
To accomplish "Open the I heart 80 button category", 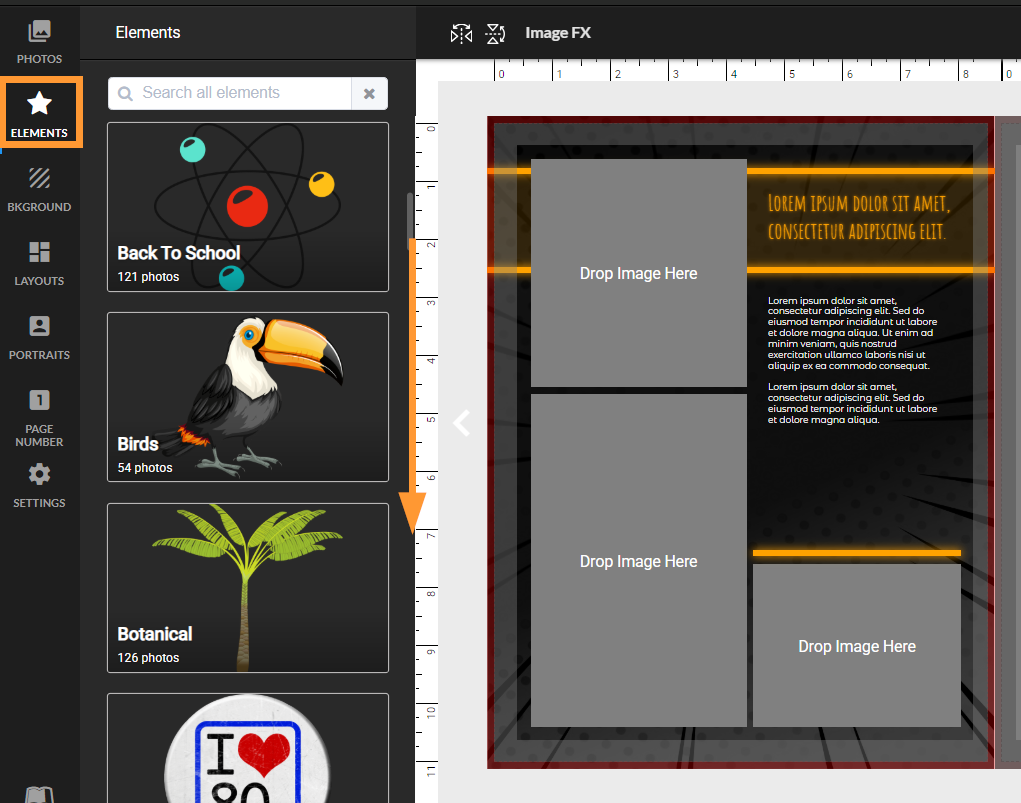I will (x=247, y=748).
